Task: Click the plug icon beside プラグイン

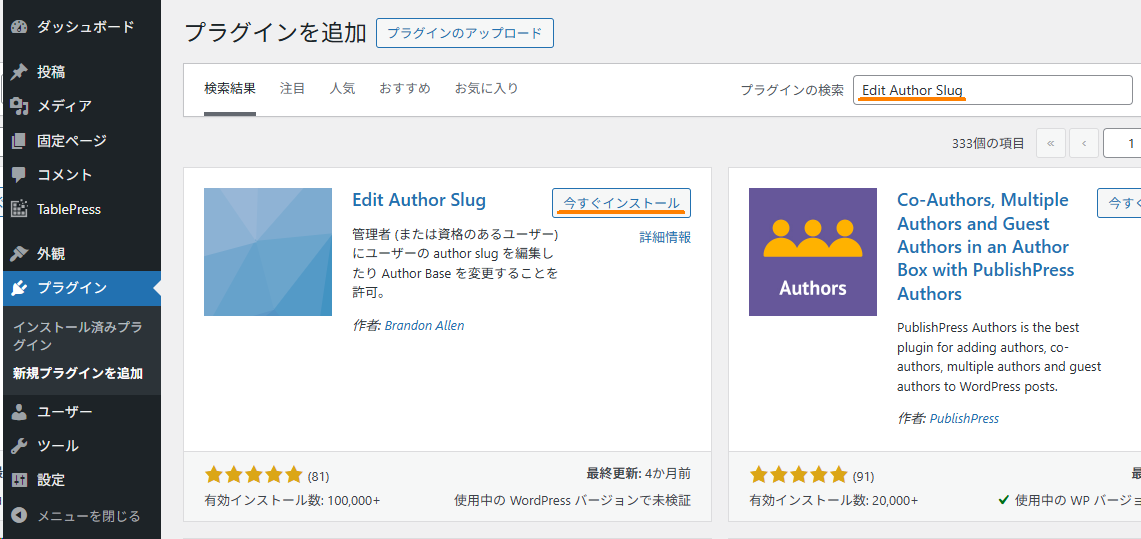Action: point(20,289)
